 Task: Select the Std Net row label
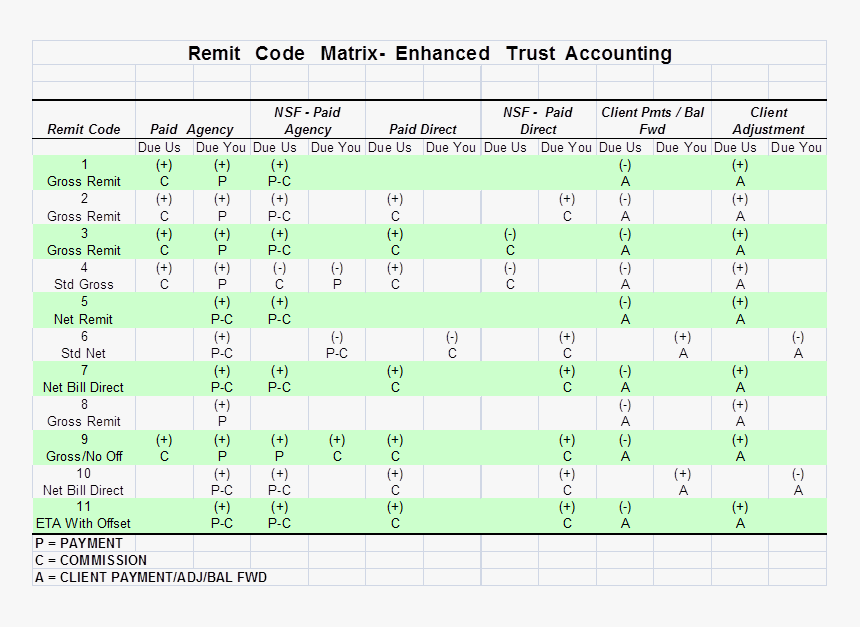coord(84,354)
